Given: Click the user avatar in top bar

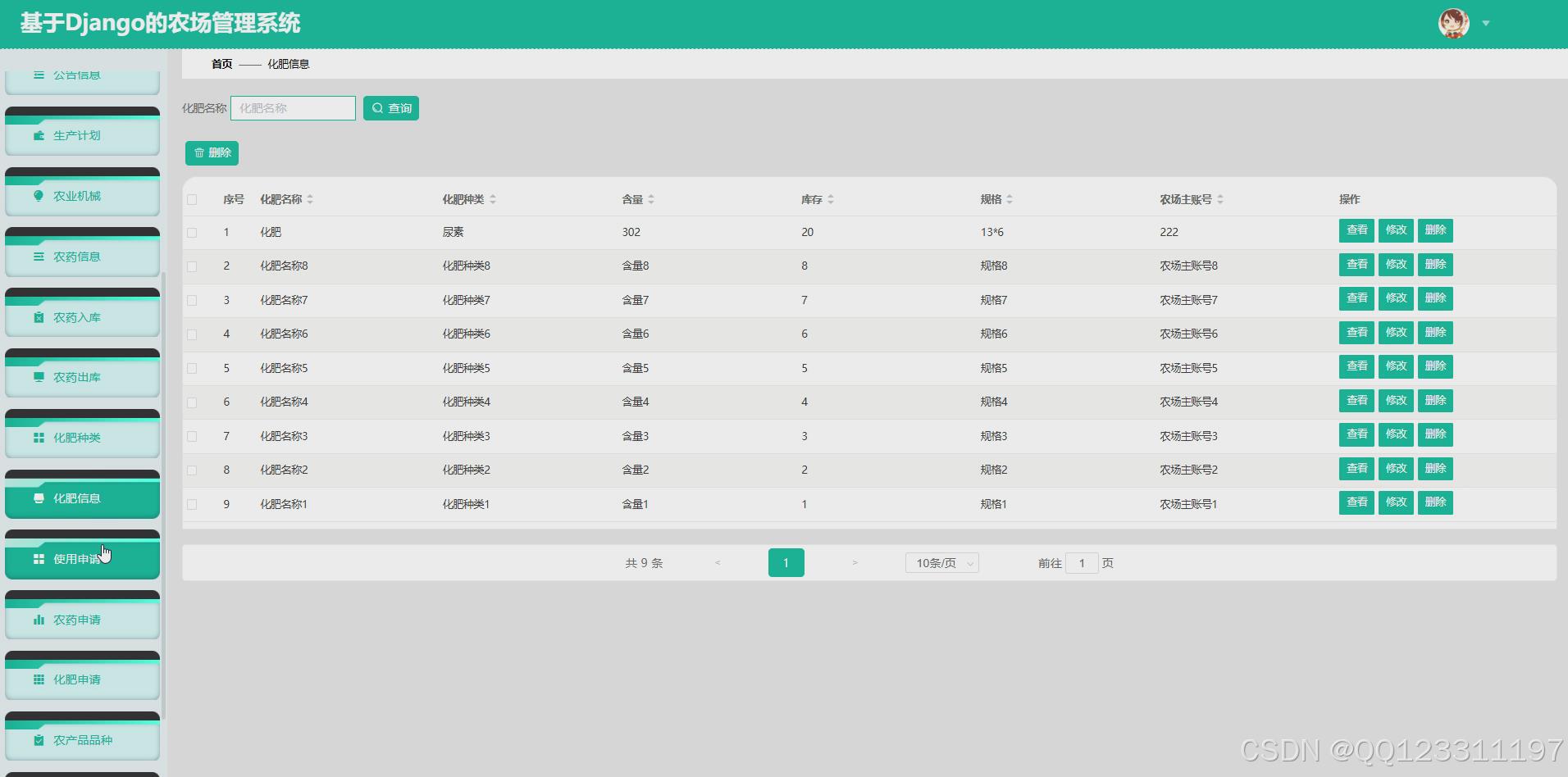Looking at the screenshot, I should (1452, 23).
